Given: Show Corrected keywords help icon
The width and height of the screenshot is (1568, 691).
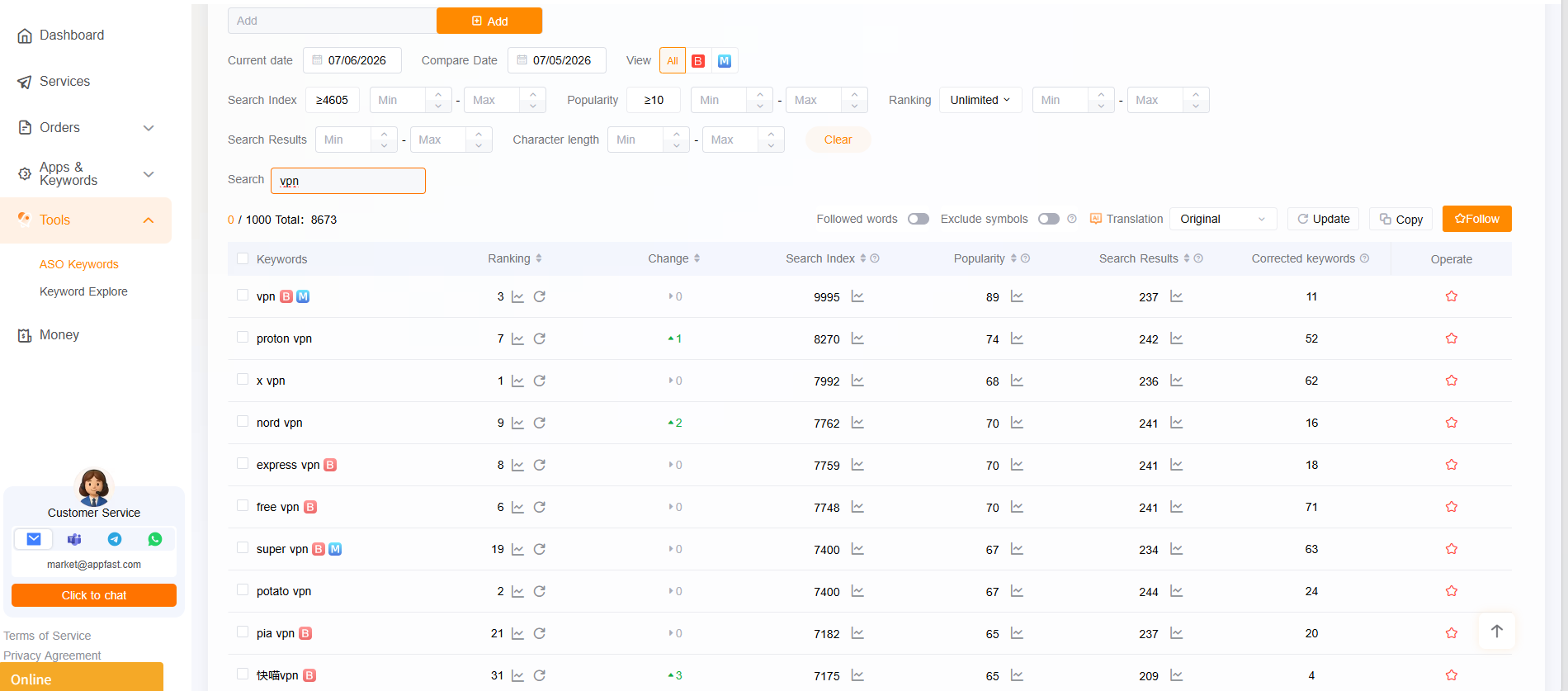Looking at the screenshot, I should tap(1364, 258).
